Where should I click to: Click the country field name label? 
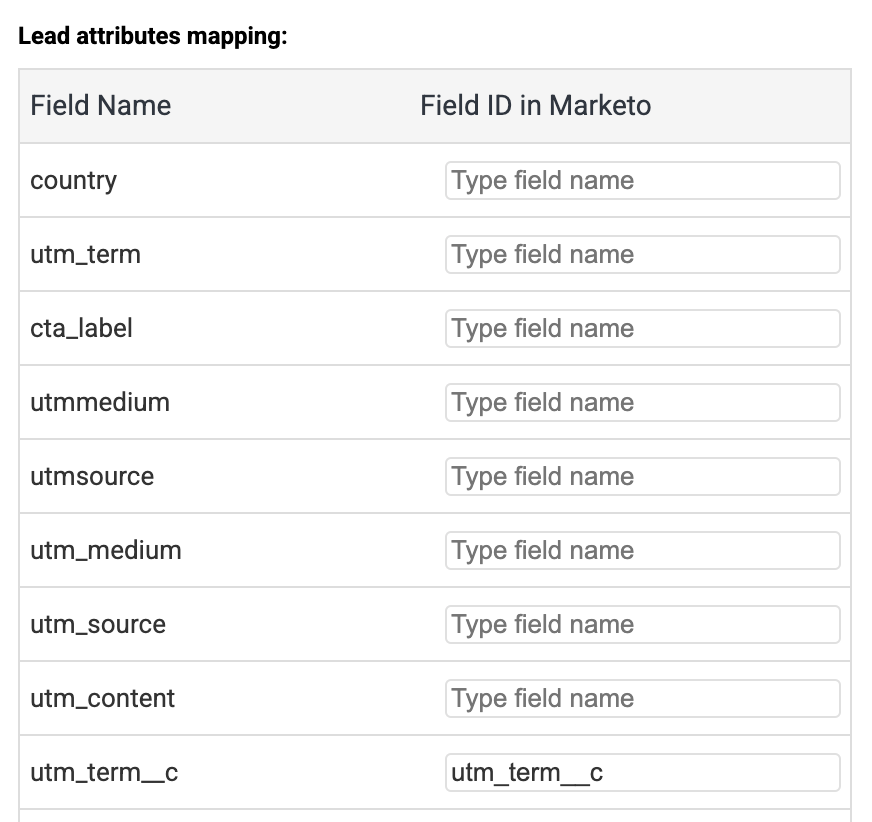74,181
